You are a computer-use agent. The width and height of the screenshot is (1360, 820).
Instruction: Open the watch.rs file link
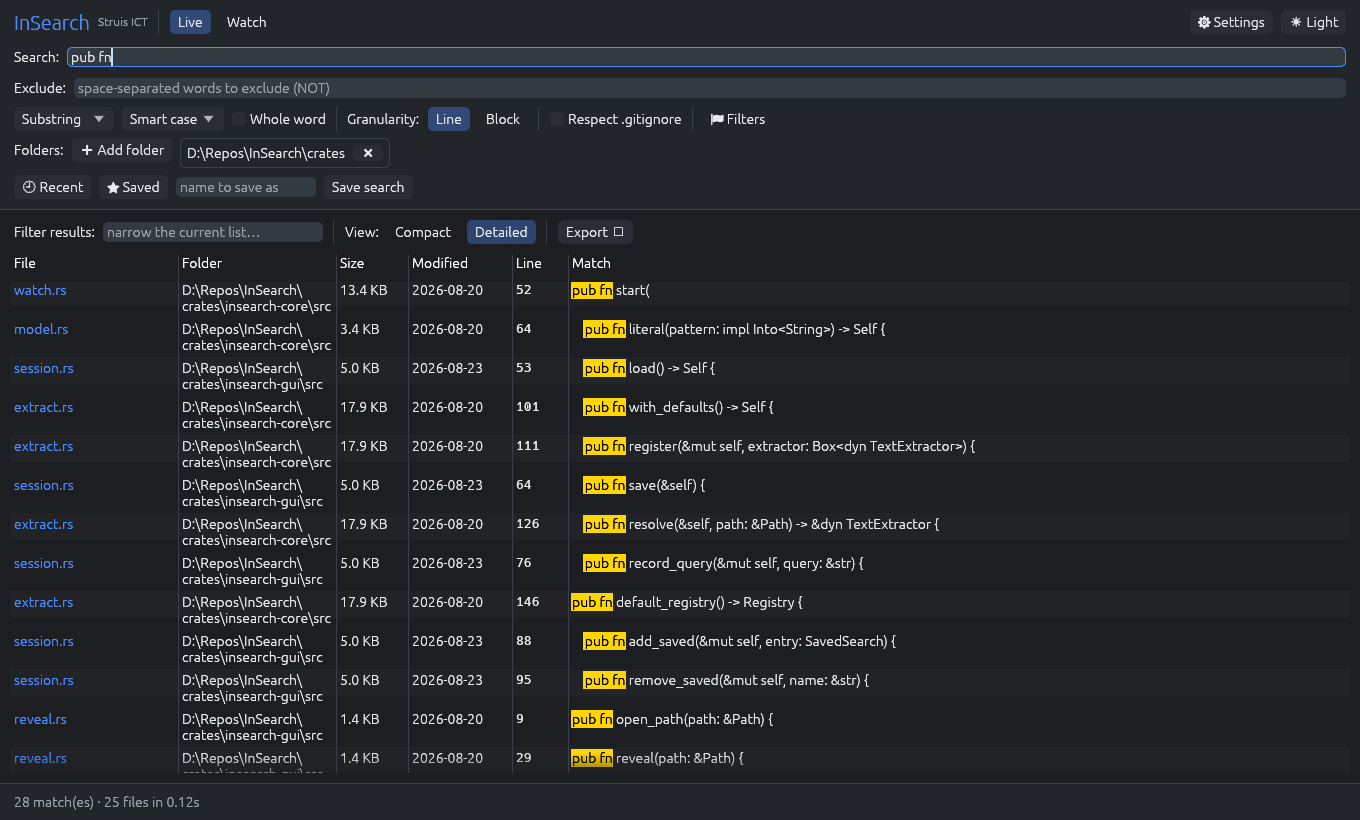point(40,290)
